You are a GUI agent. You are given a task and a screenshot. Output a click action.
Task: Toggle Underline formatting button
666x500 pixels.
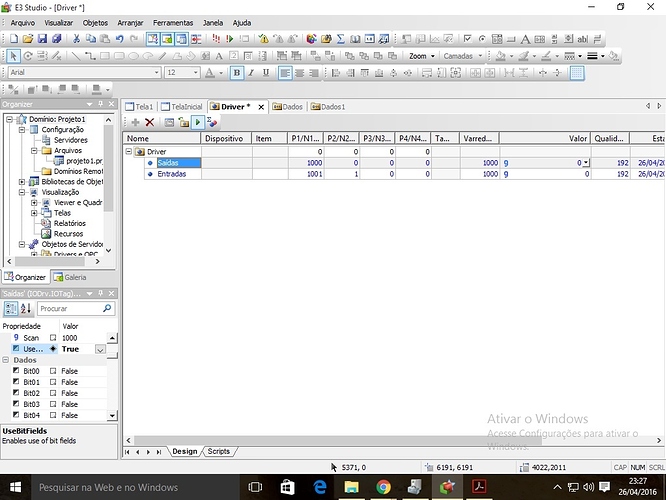(266, 73)
